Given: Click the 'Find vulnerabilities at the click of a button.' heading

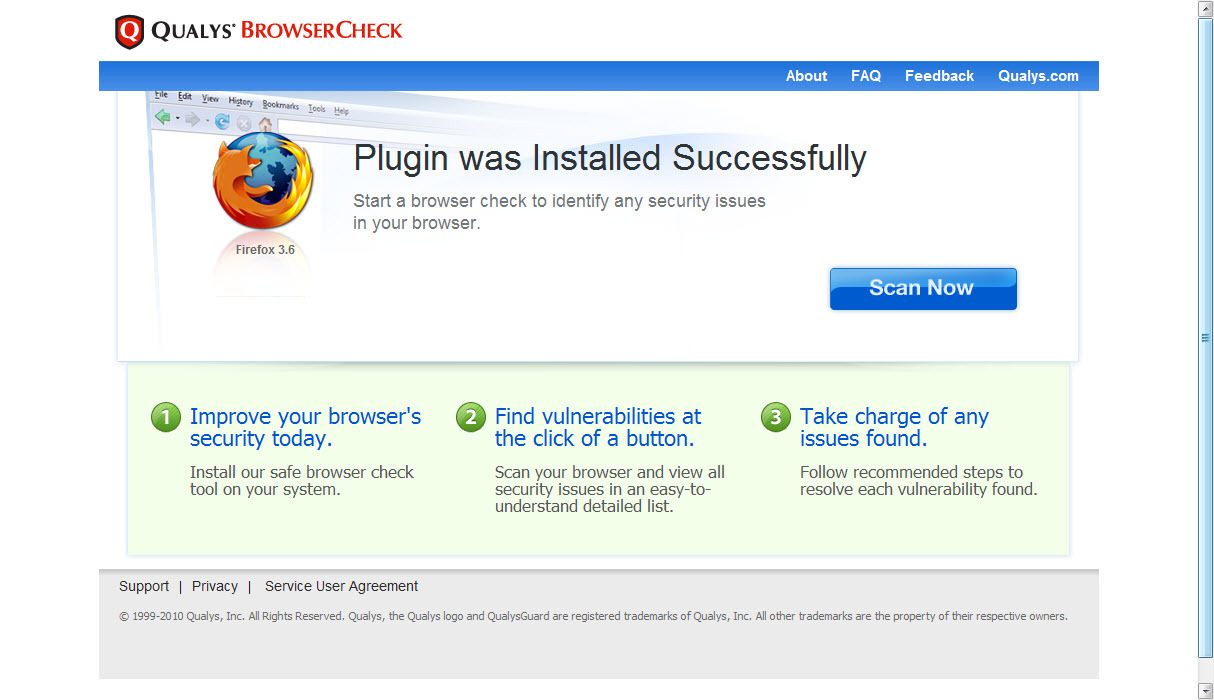Looking at the screenshot, I should 598,427.
